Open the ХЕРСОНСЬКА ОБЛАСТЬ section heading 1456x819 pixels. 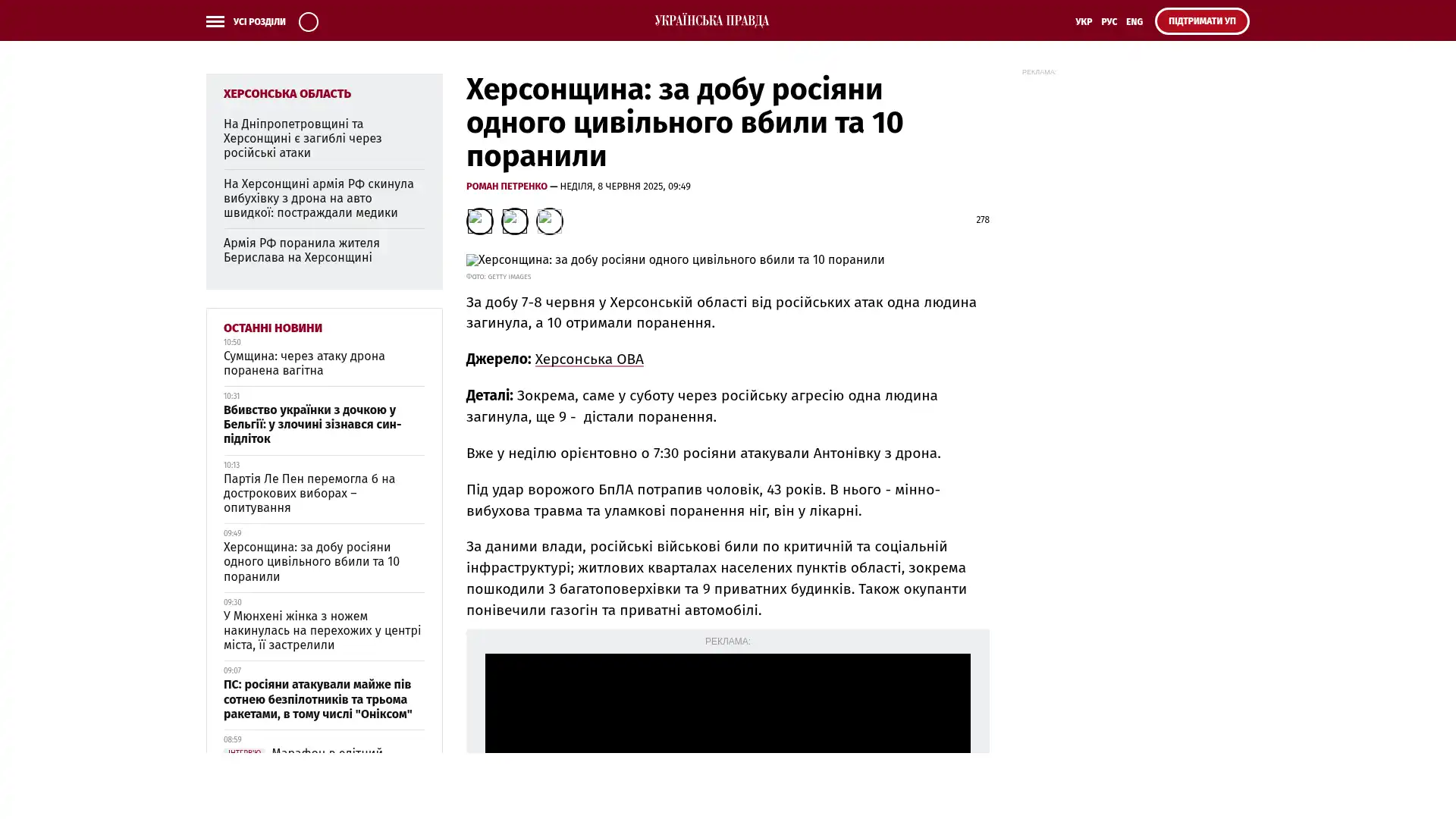tap(287, 93)
